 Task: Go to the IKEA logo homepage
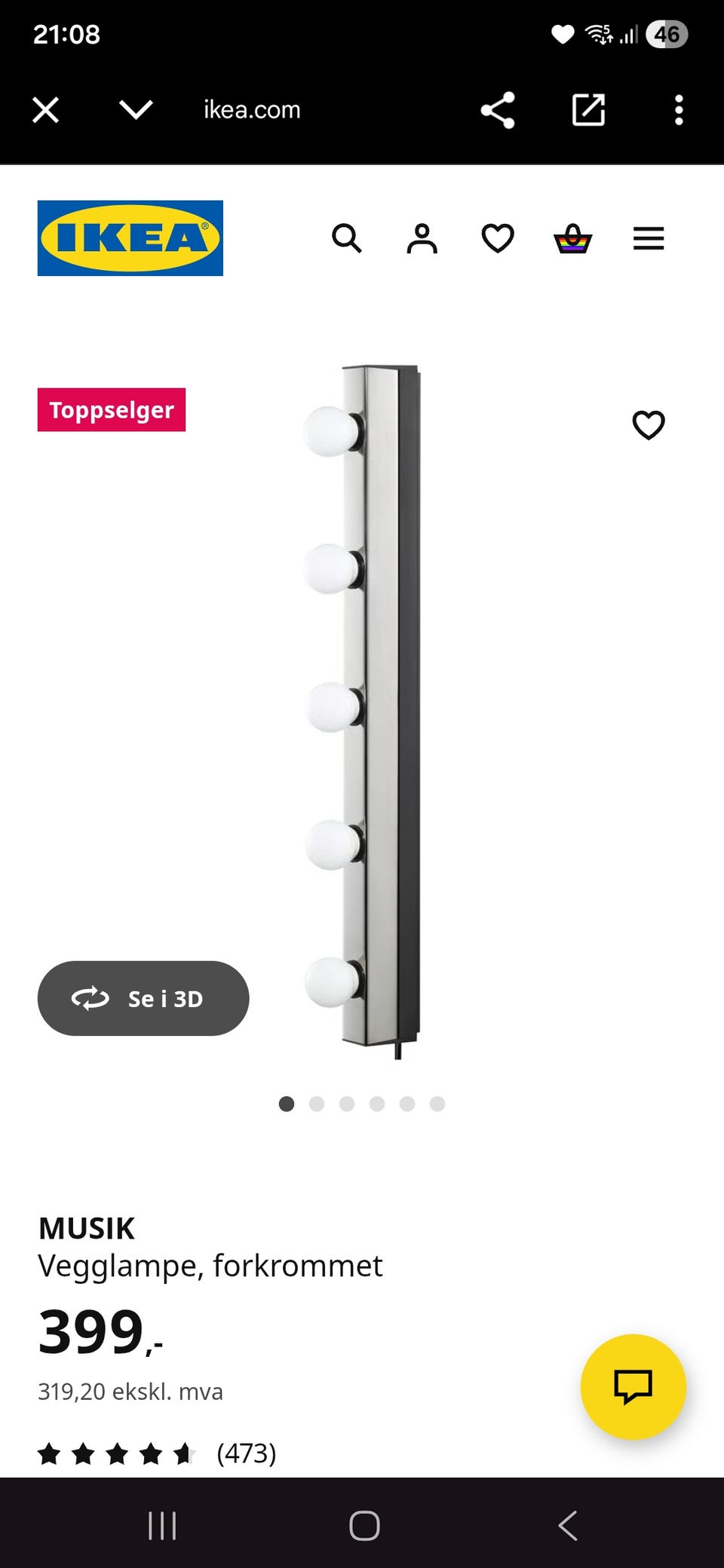click(130, 238)
